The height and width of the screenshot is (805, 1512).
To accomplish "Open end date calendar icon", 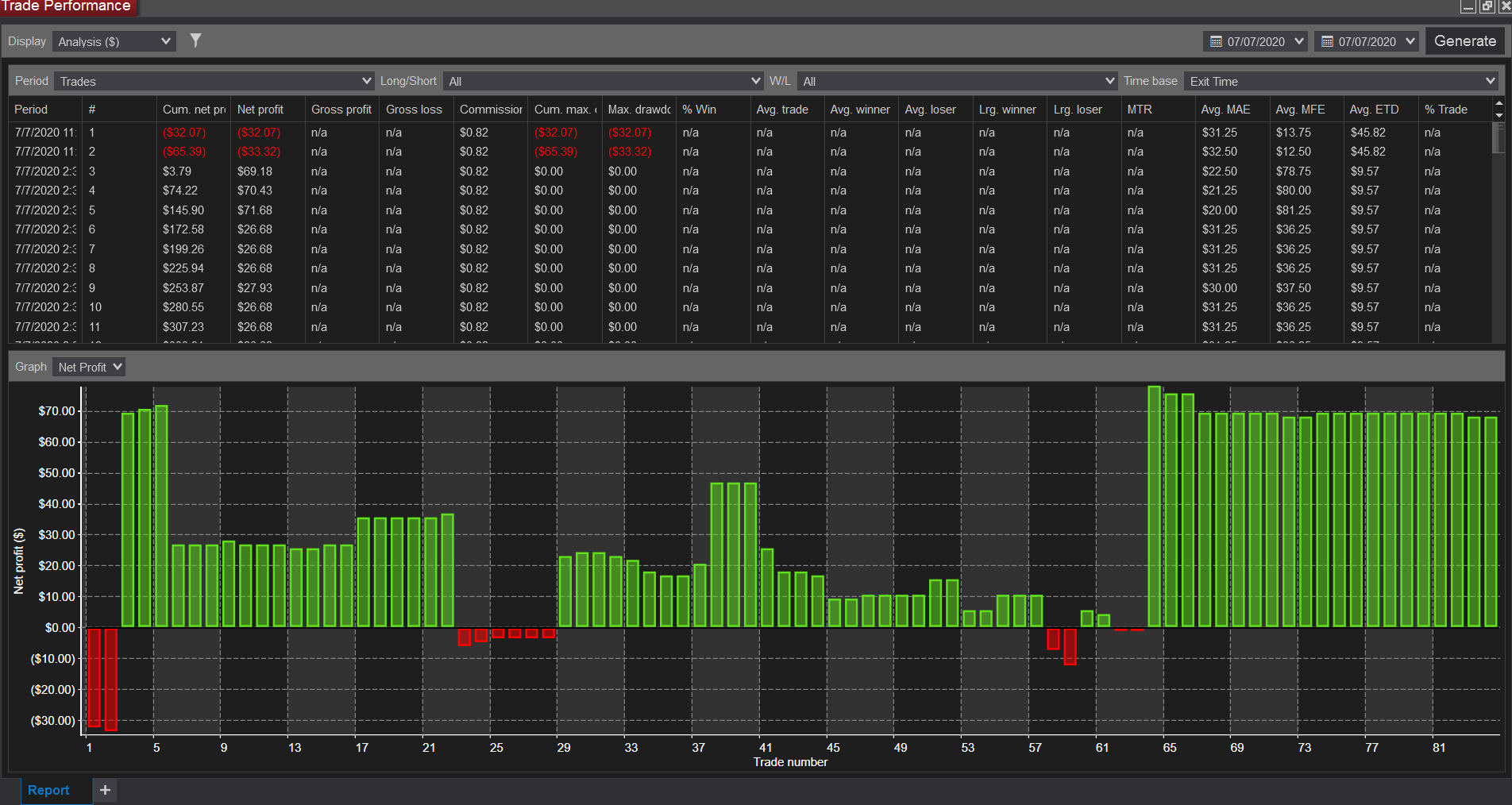I will (1327, 41).
